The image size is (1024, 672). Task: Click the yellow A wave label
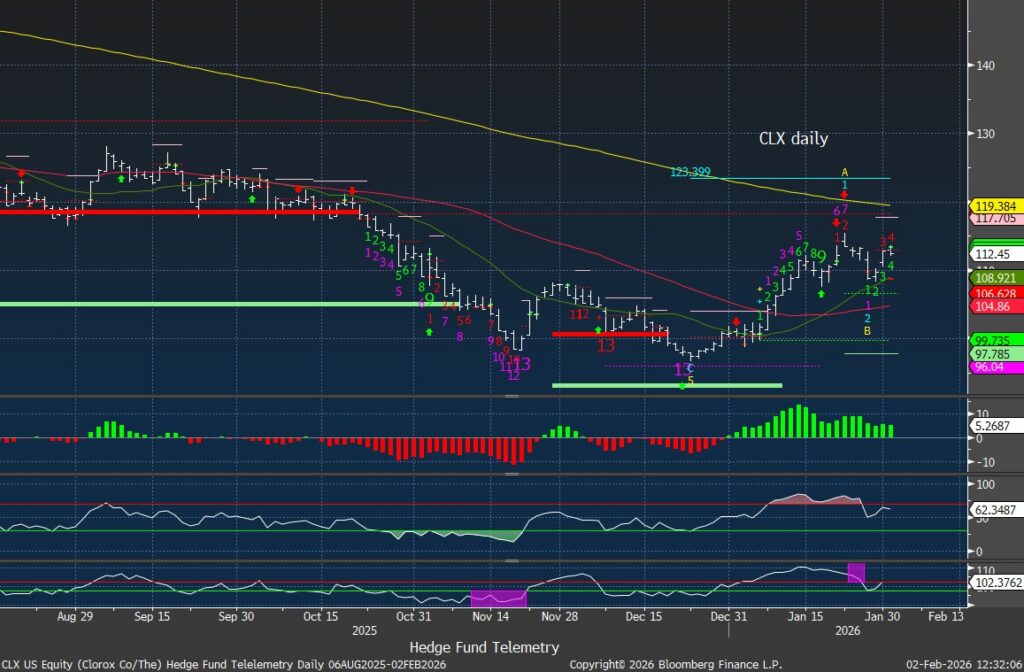845,172
